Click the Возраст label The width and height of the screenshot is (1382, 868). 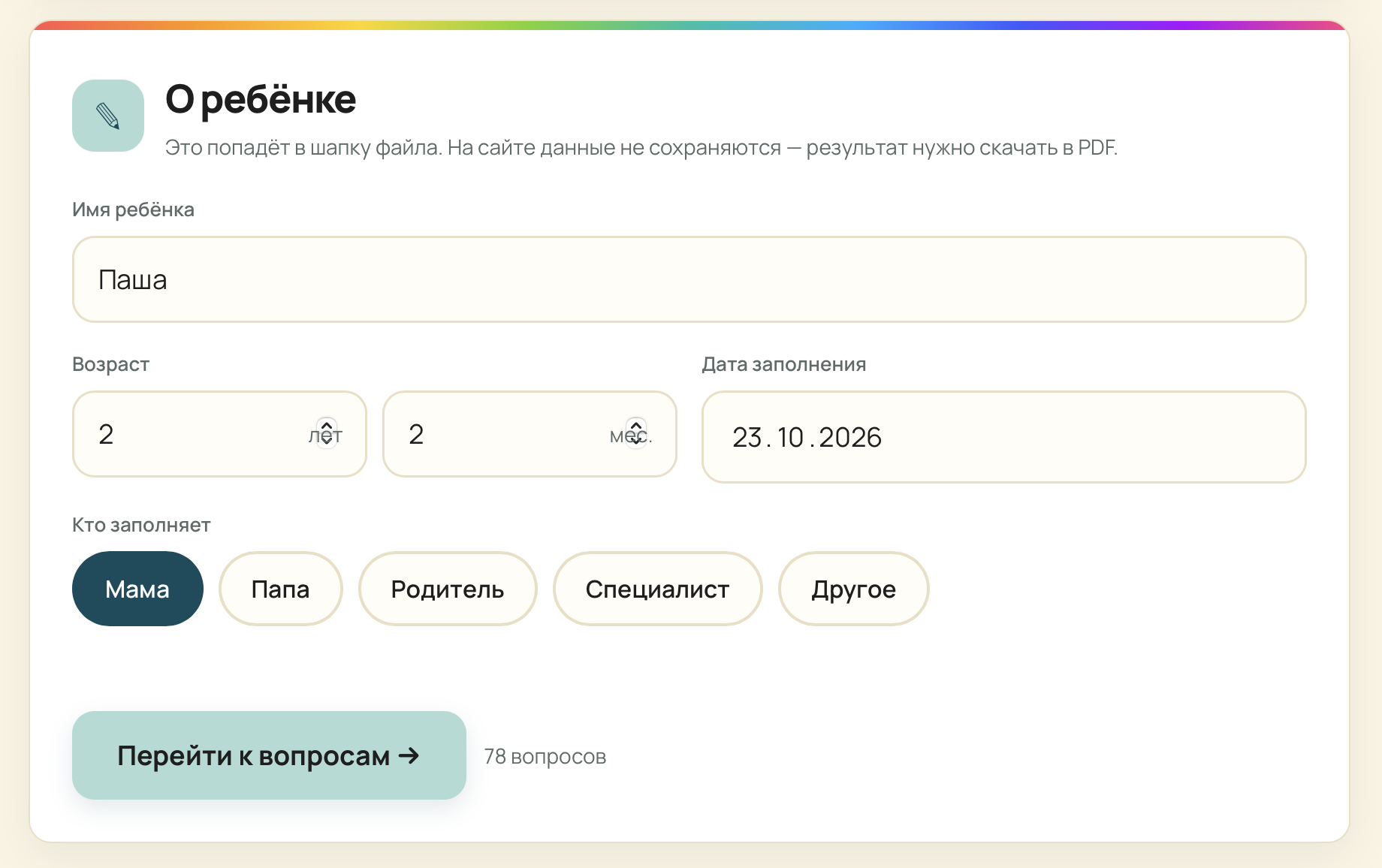tap(110, 364)
